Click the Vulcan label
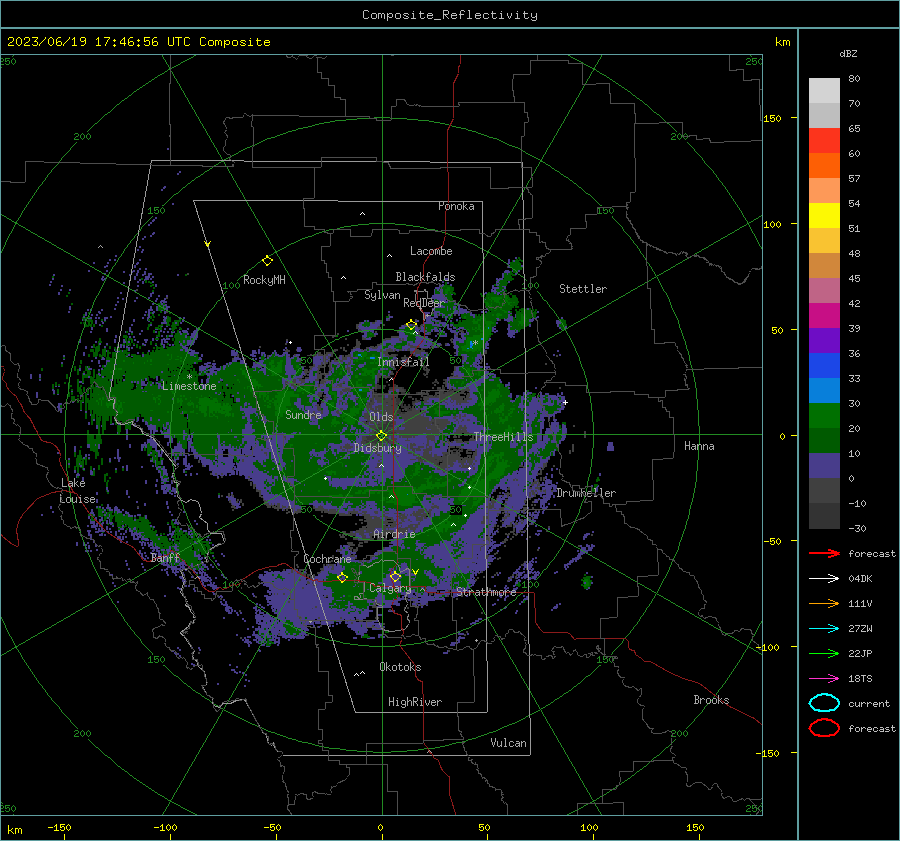Viewport: 900px width, 841px height. click(x=508, y=743)
